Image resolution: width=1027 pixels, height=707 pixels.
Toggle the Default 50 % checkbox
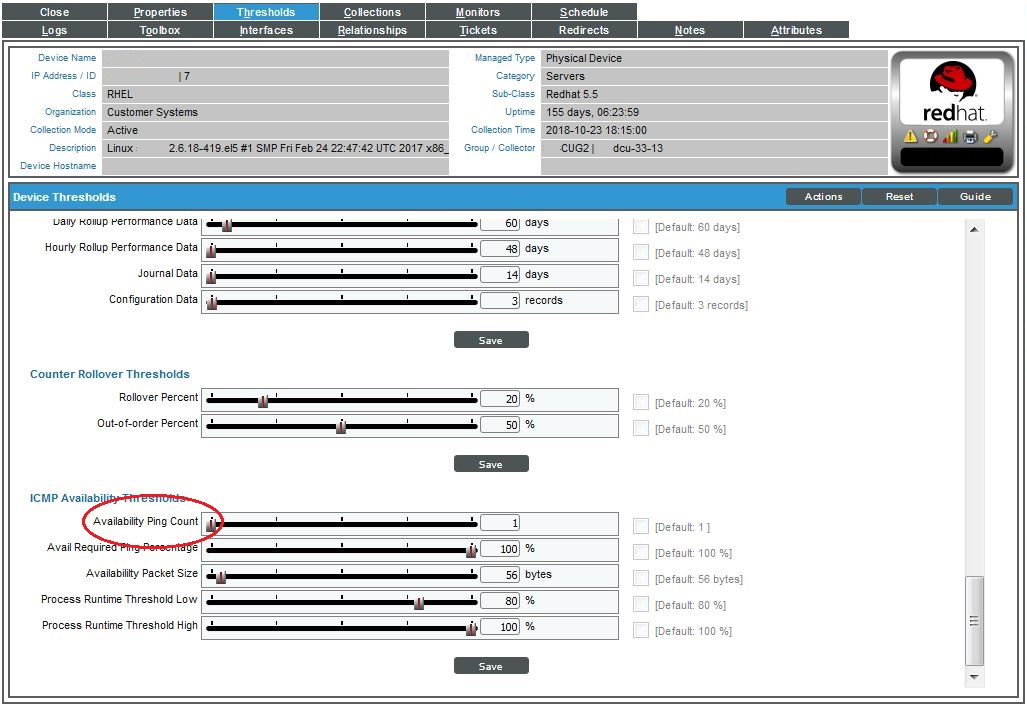tap(640, 429)
